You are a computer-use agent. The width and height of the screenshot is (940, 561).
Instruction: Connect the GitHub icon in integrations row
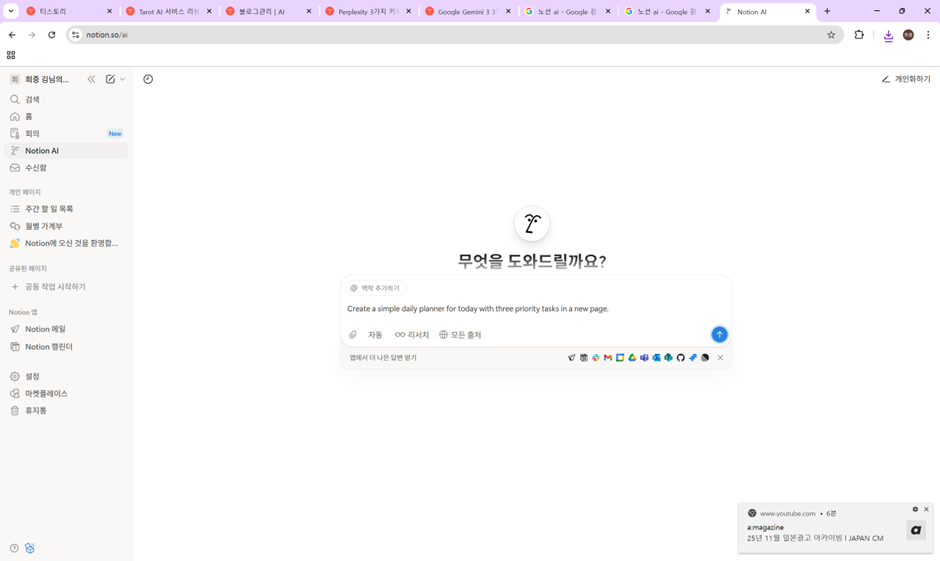[680, 358]
